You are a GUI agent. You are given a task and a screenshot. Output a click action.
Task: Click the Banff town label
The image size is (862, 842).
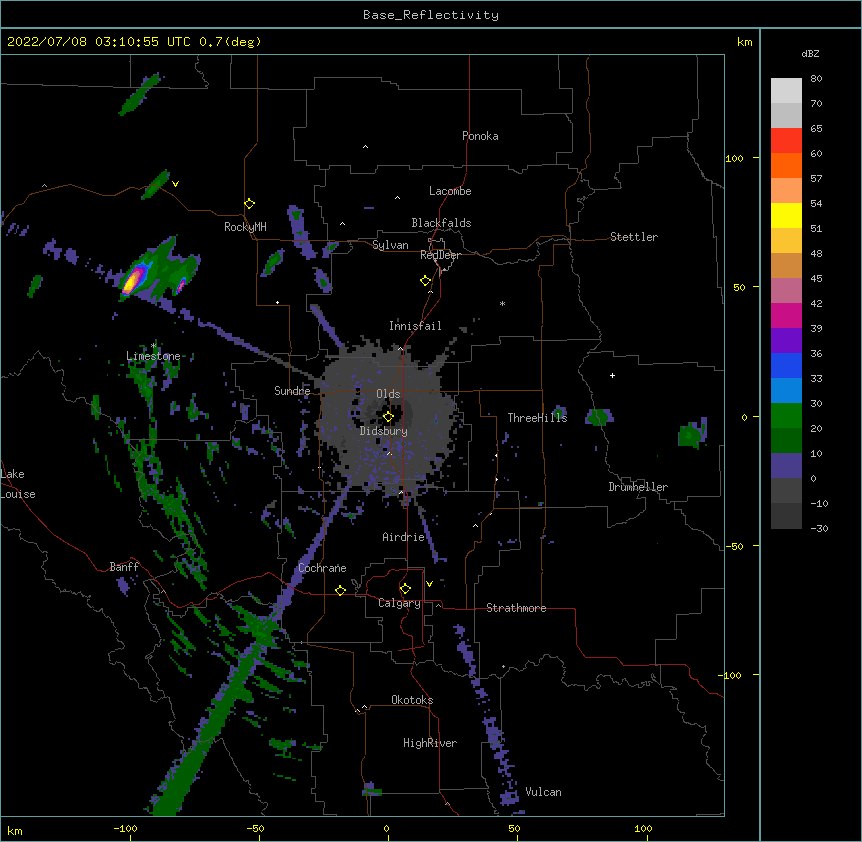coord(124,567)
